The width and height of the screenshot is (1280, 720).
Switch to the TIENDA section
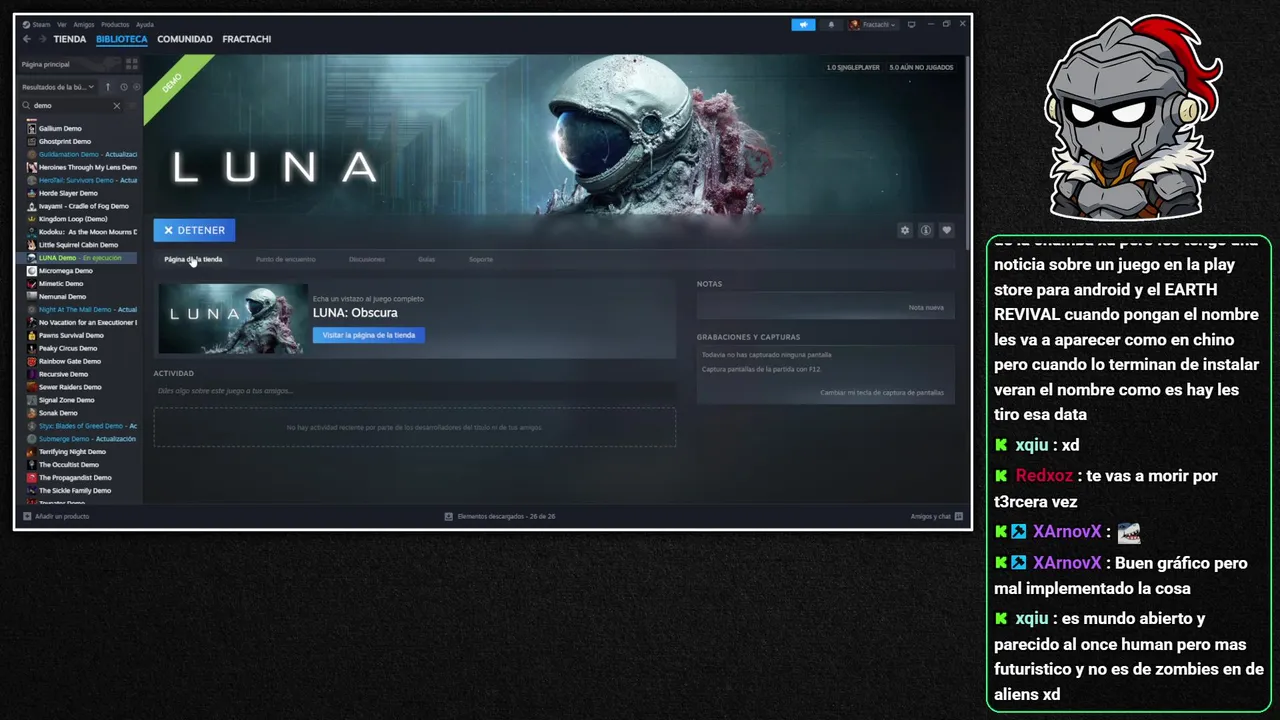pyautogui.click(x=70, y=39)
